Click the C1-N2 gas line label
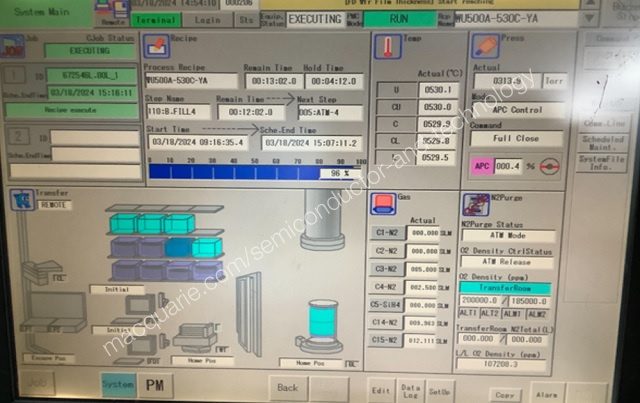This screenshot has width=640, height=403. [x=385, y=233]
